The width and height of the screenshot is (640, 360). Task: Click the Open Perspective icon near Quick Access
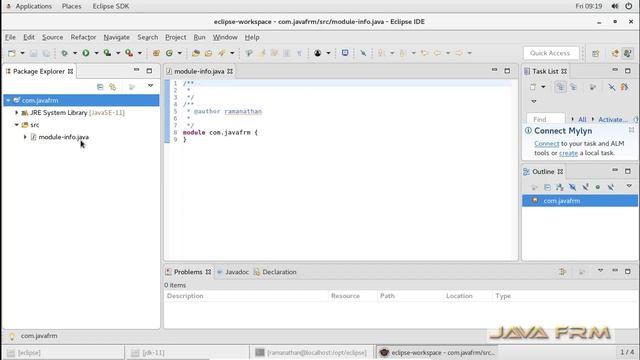[596, 53]
